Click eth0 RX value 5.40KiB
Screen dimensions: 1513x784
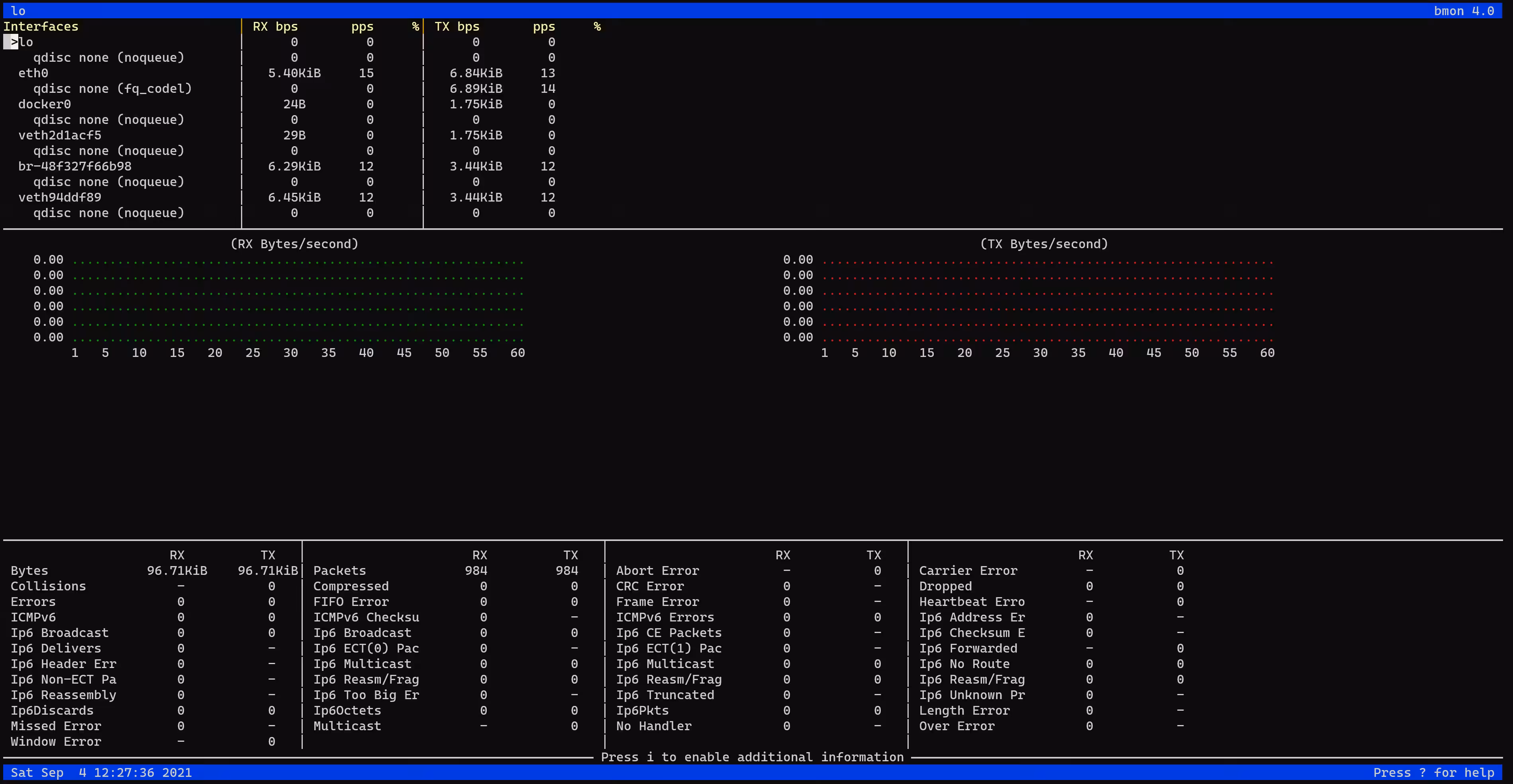294,73
